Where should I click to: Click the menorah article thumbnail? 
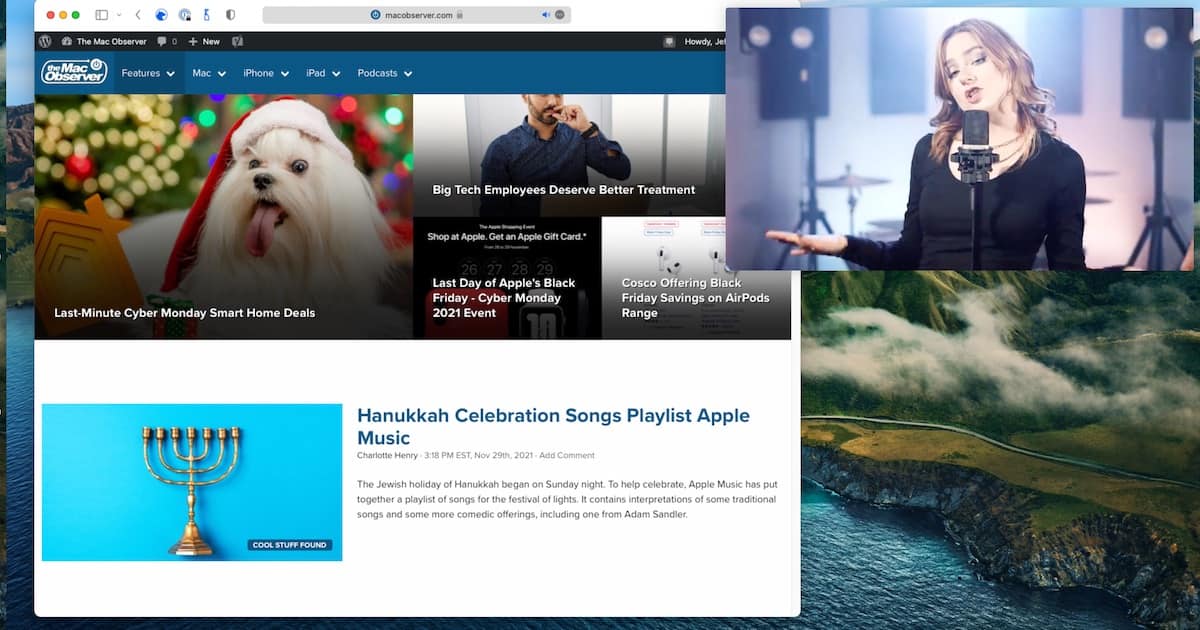point(192,482)
